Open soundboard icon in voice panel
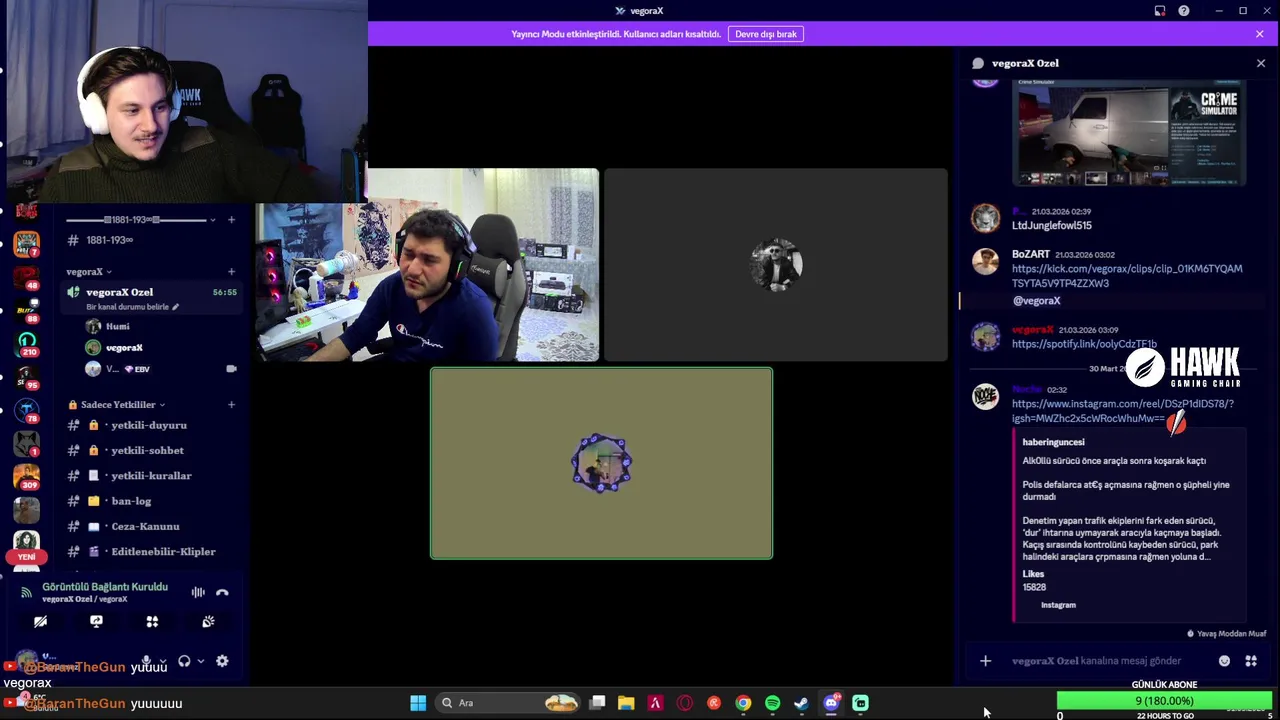The image size is (1280, 720). pyautogui.click(x=208, y=621)
